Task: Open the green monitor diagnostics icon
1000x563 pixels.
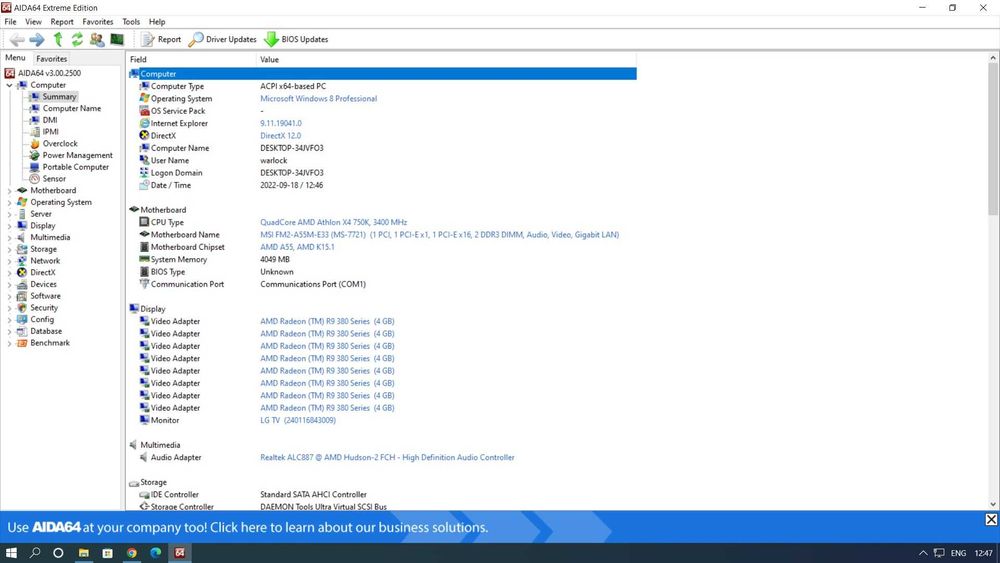Action: [x=117, y=40]
